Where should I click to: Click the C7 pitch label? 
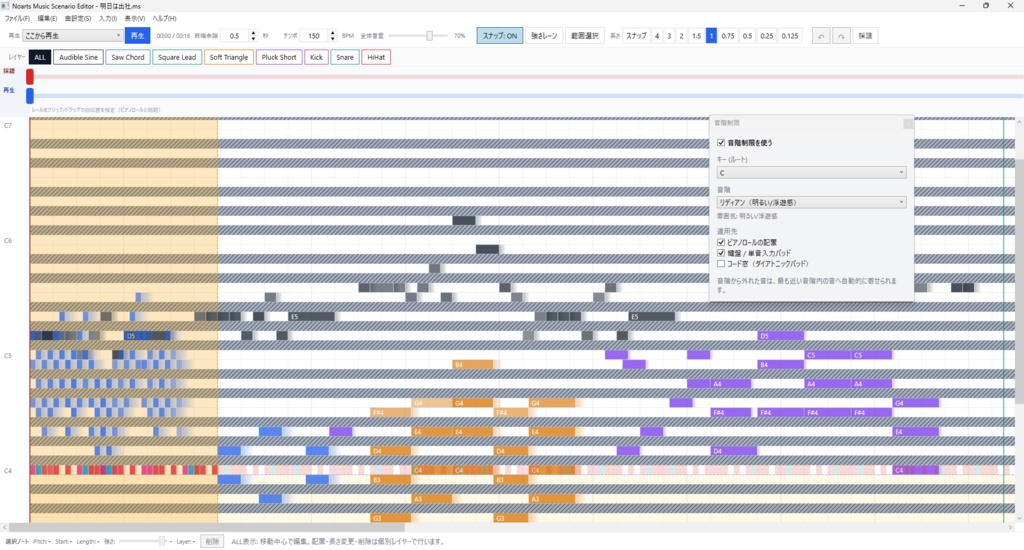point(8,125)
